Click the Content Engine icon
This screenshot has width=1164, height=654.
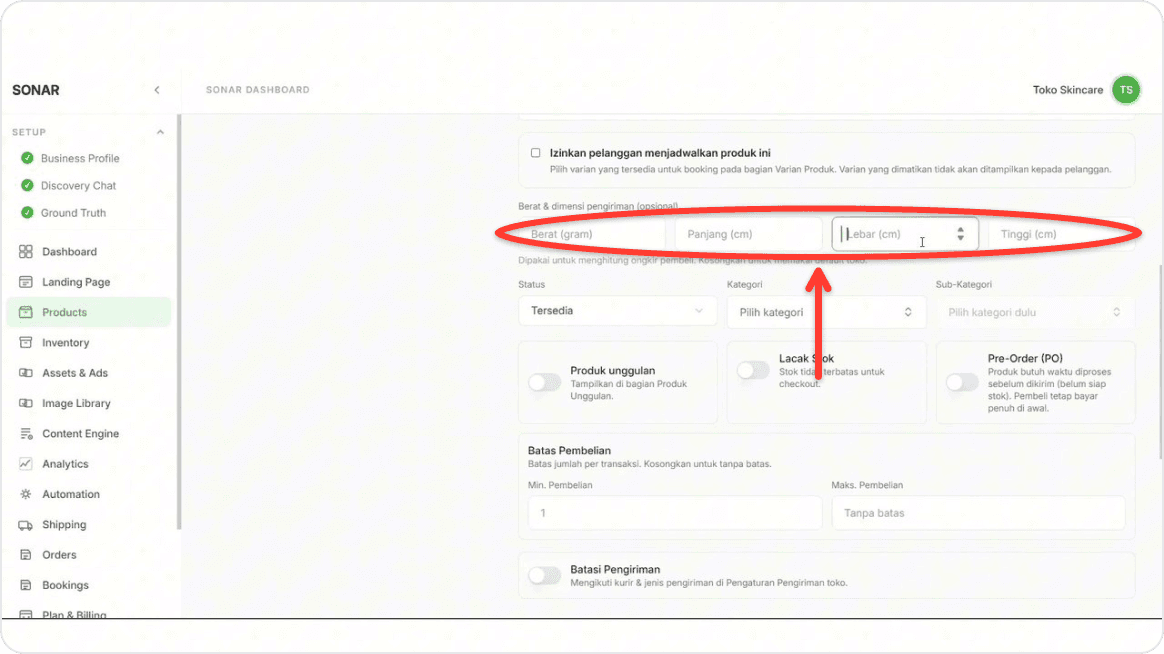(26, 434)
